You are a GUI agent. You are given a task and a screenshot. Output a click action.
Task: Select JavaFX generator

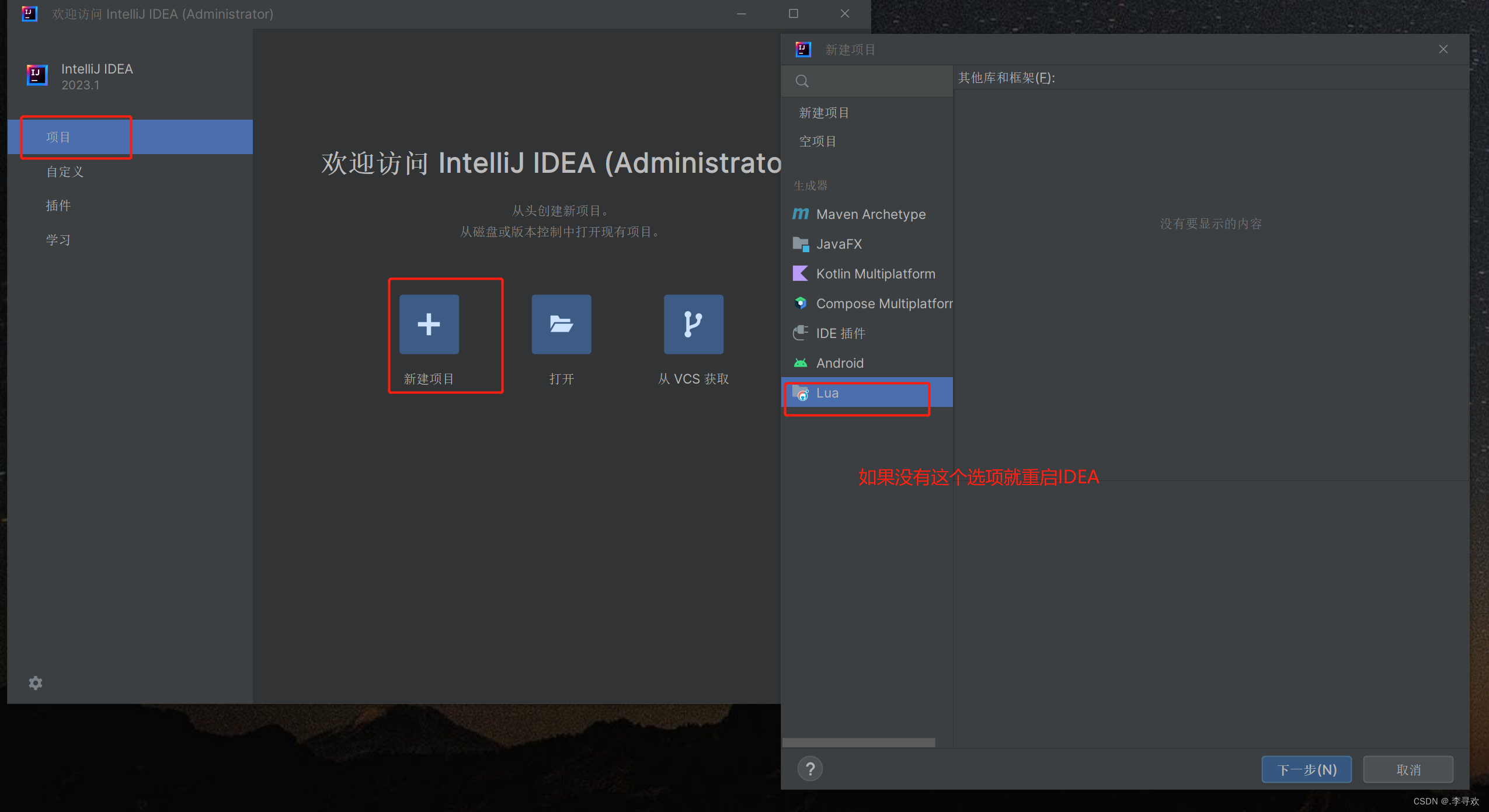tap(839, 244)
